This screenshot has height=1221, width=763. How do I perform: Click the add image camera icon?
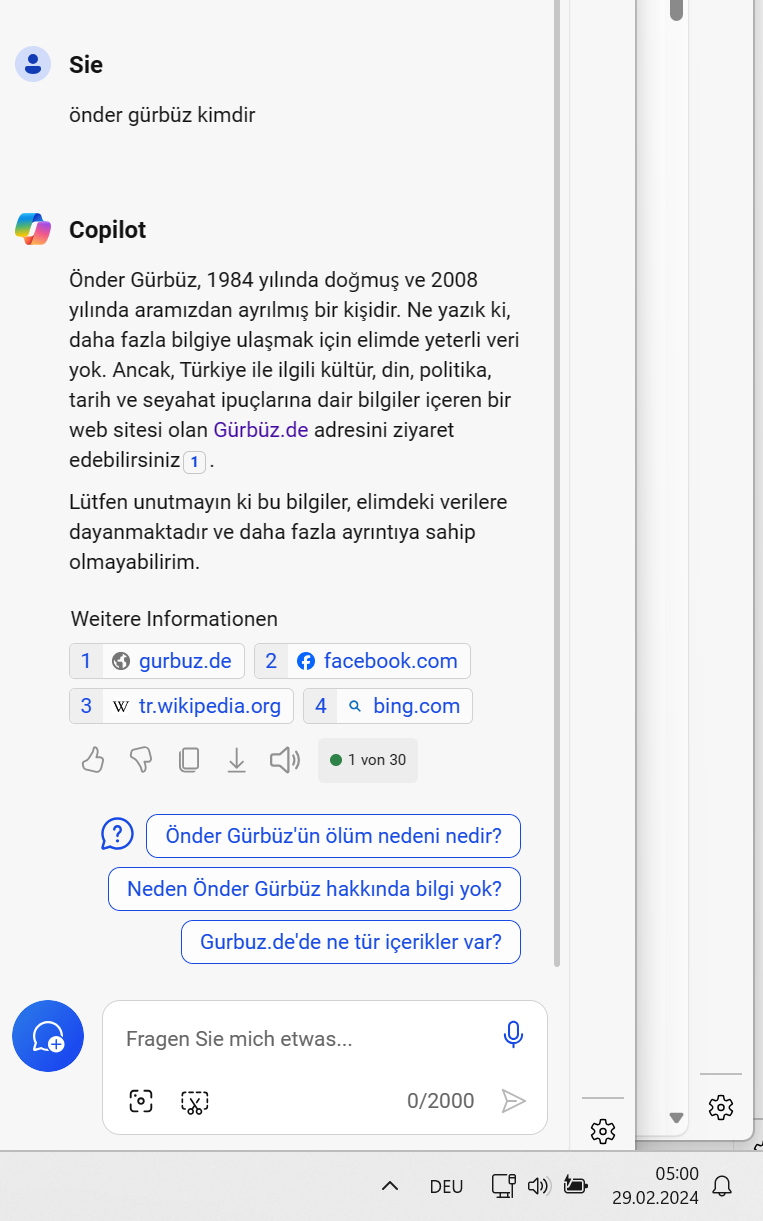141,1102
